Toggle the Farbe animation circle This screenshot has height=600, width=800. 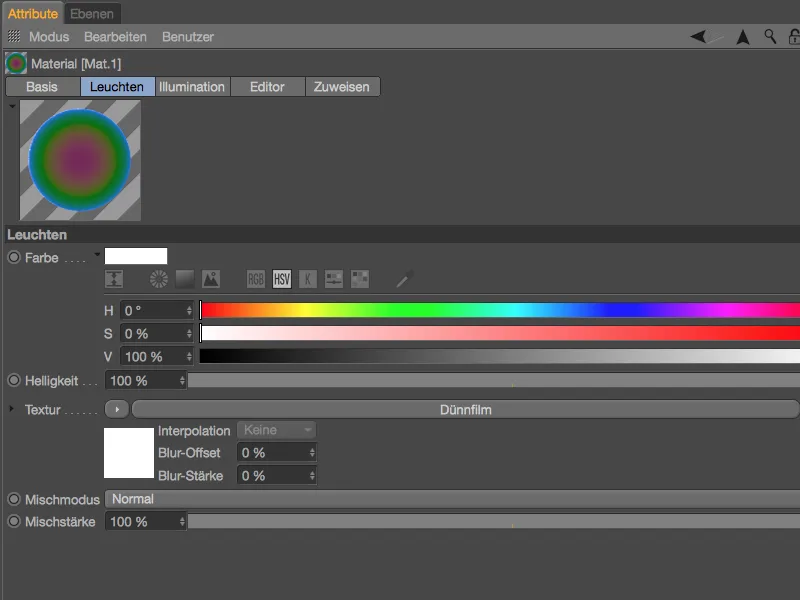click(14, 257)
